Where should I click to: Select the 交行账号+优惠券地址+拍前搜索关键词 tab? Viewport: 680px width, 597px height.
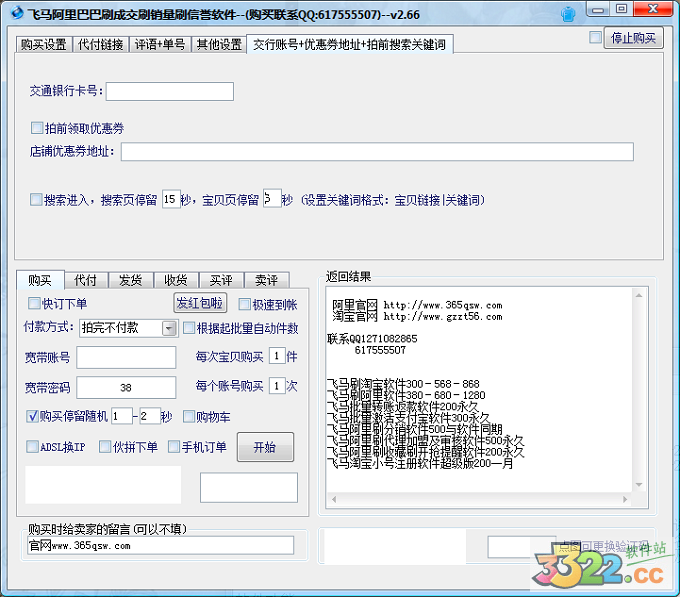point(350,44)
